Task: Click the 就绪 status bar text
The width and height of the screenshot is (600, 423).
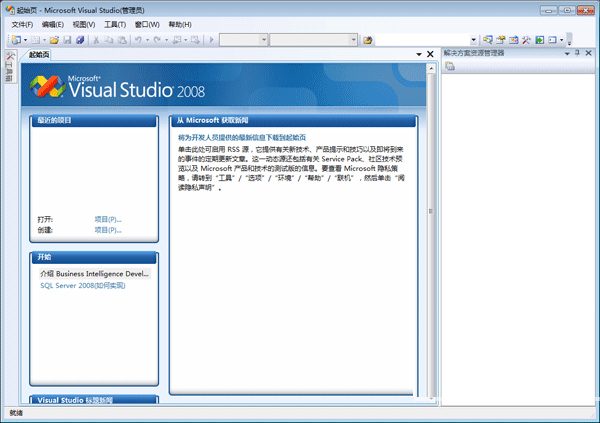Action: click(x=16, y=413)
